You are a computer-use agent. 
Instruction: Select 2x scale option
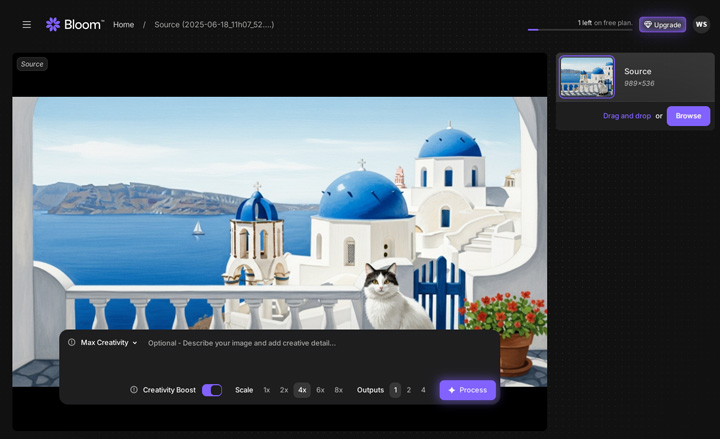point(284,390)
